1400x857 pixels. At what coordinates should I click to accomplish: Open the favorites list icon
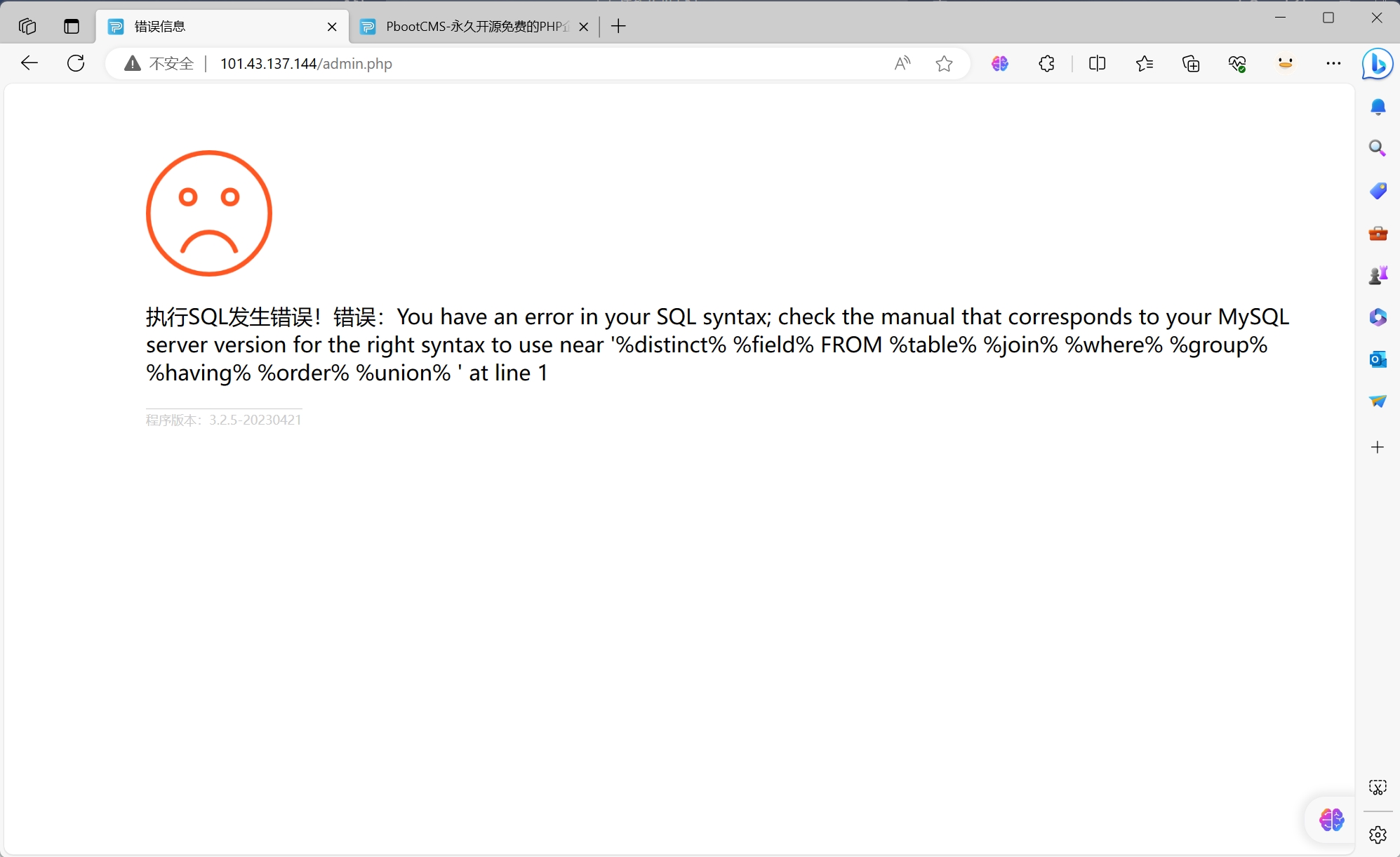pos(1144,63)
